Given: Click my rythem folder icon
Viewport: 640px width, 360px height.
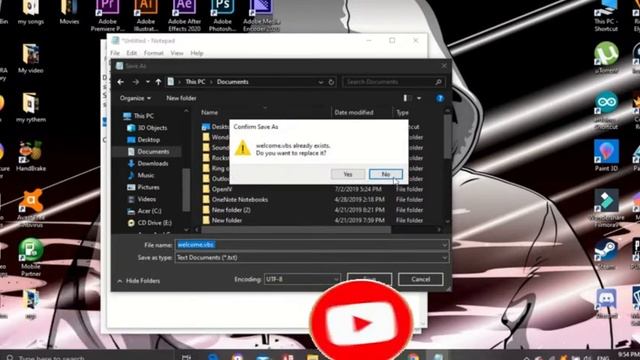Looking at the screenshot, I should [x=31, y=107].
